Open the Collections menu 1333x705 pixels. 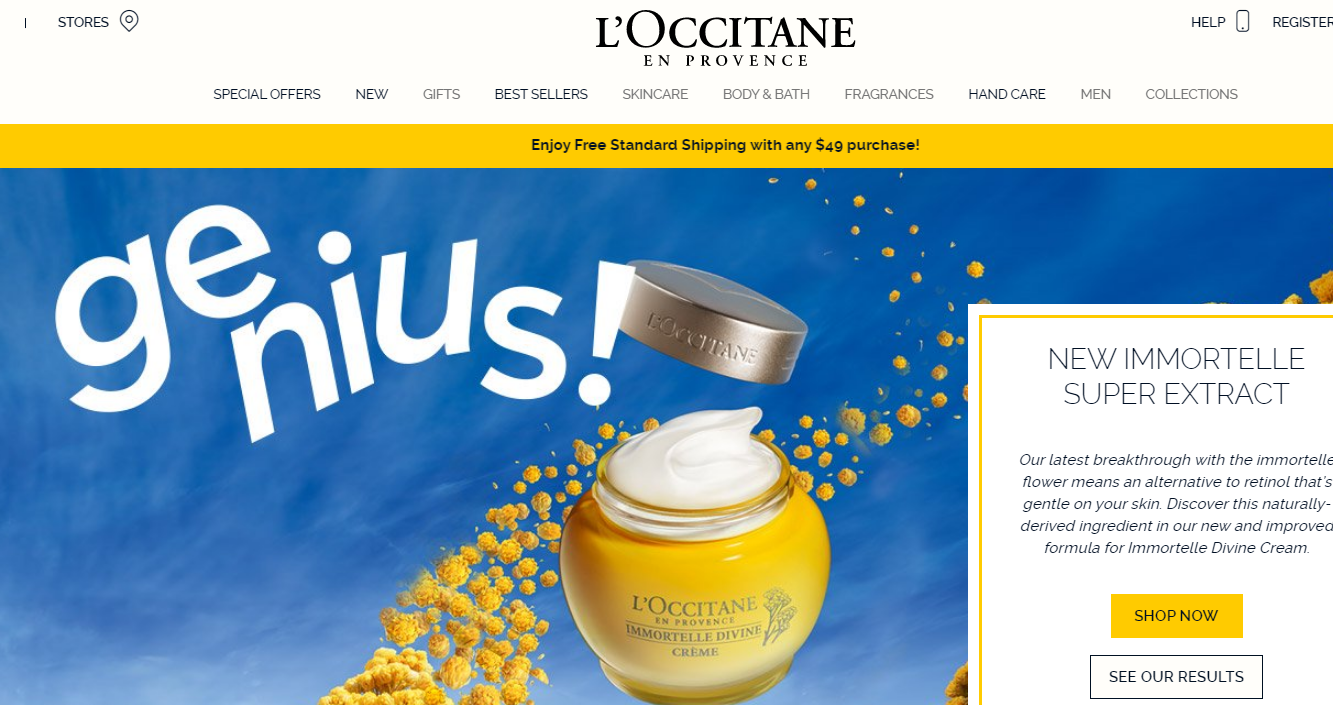tap(1191, 94)
